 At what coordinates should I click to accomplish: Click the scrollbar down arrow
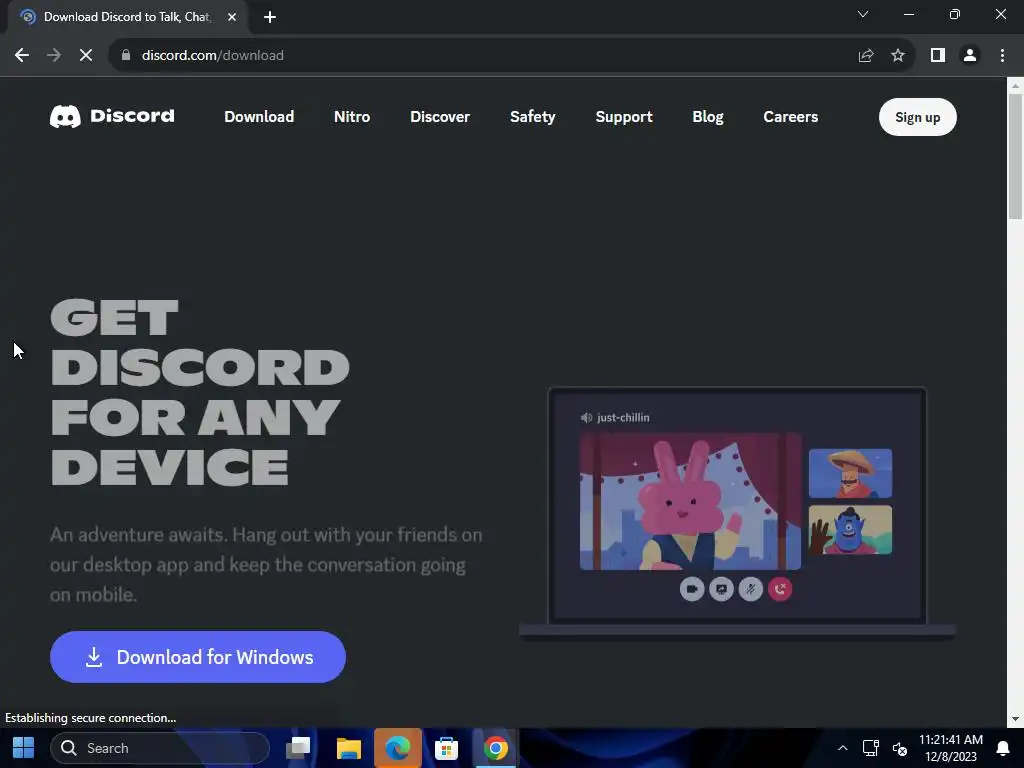click(x=1015, y=719)
